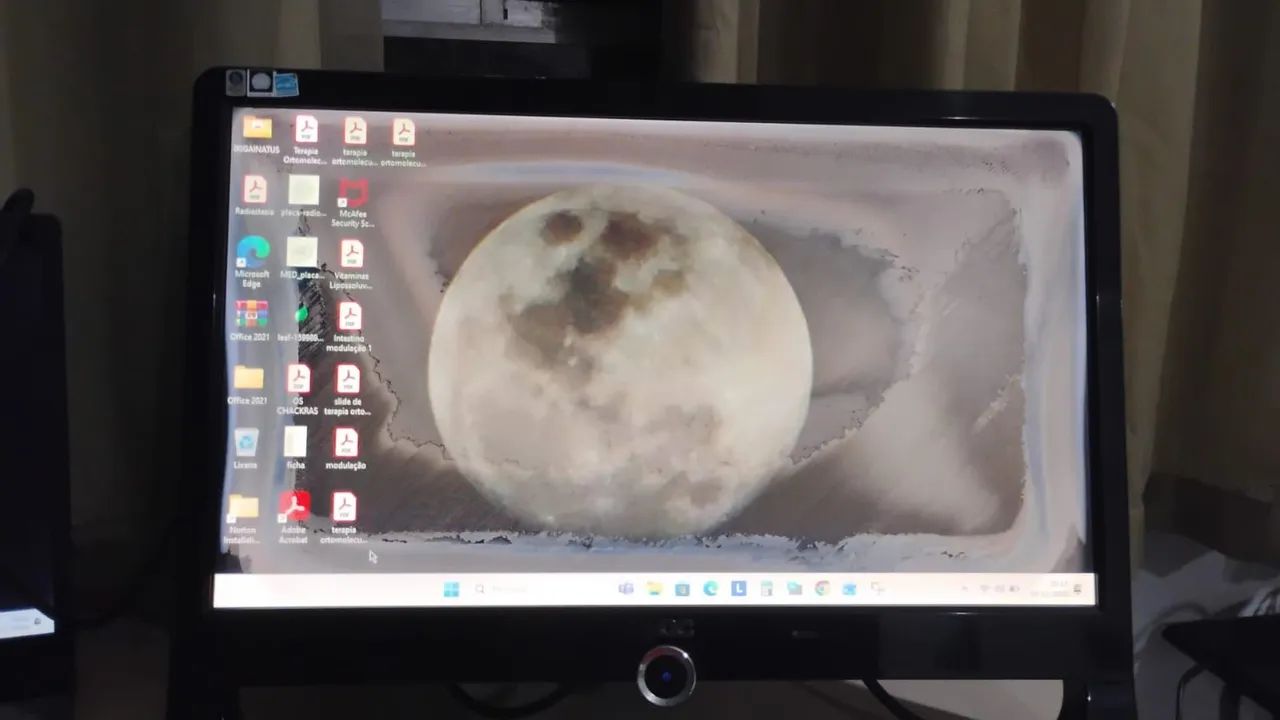
Task: Select the Intestino modulação 1 PDF
Action: click(349, 317)
